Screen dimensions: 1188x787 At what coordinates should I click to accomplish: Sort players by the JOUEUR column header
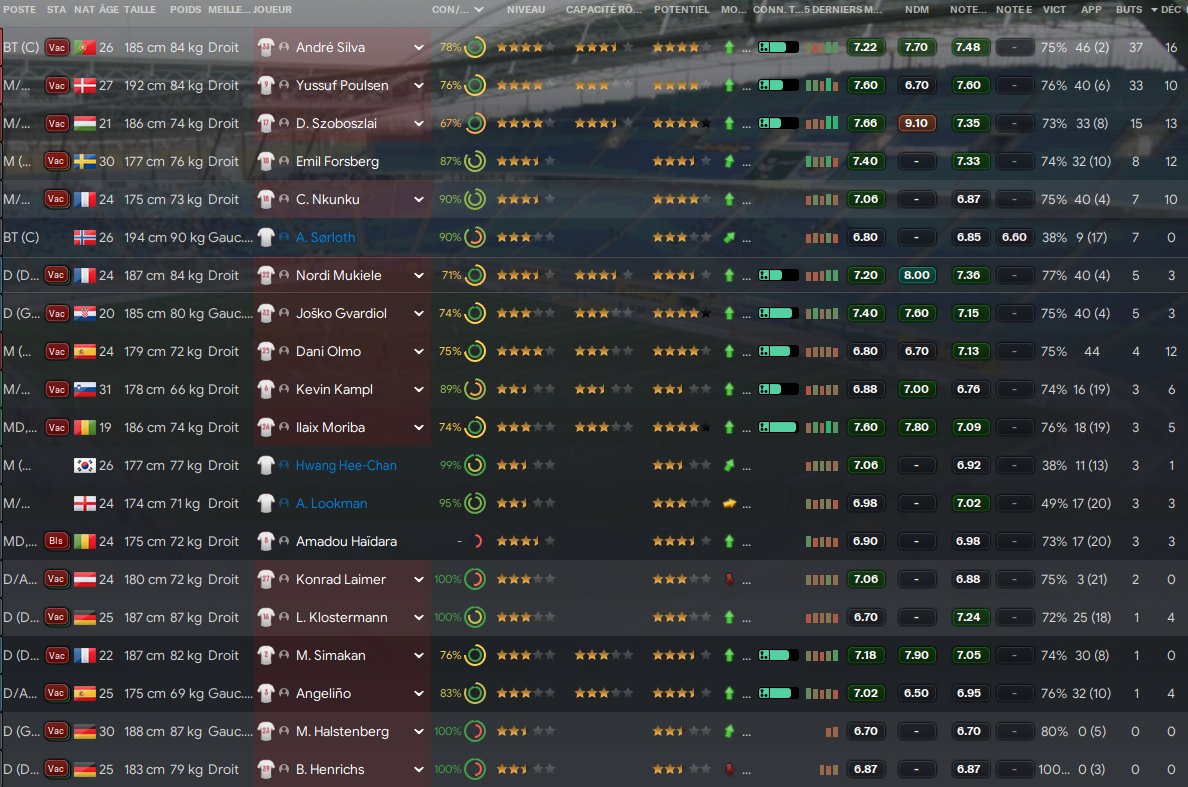(273, 10)
